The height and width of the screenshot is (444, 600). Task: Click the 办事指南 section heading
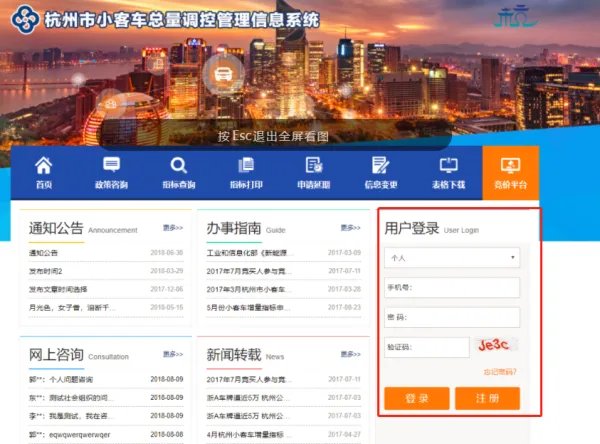[x=234, y=228]
